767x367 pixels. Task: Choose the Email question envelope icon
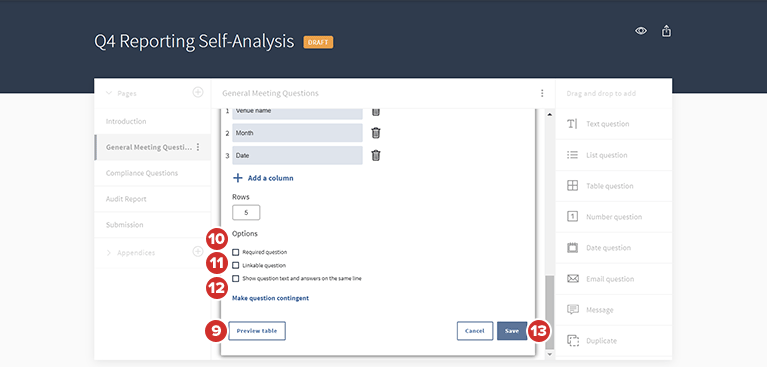(572, 279)
